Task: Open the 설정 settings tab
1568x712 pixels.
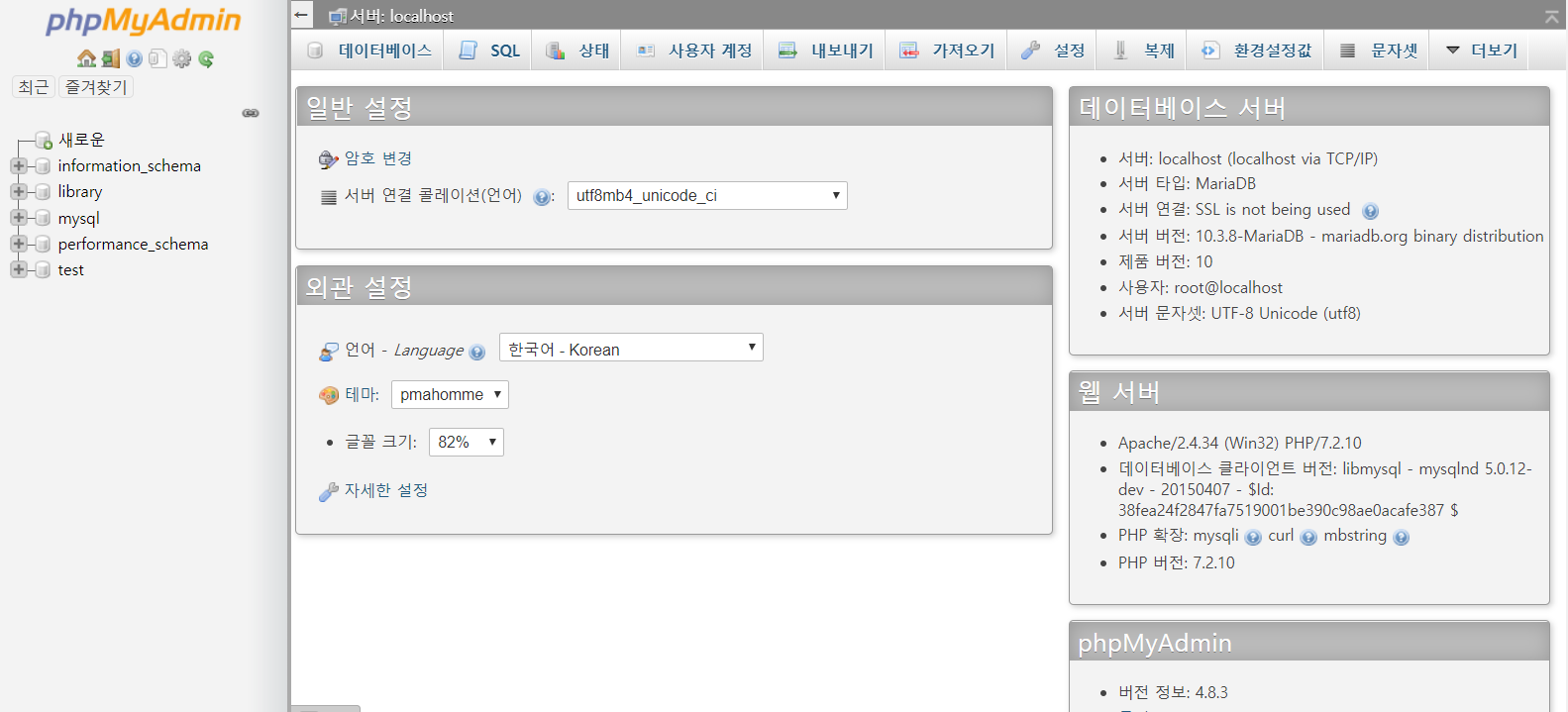Action: (1053, 51)
